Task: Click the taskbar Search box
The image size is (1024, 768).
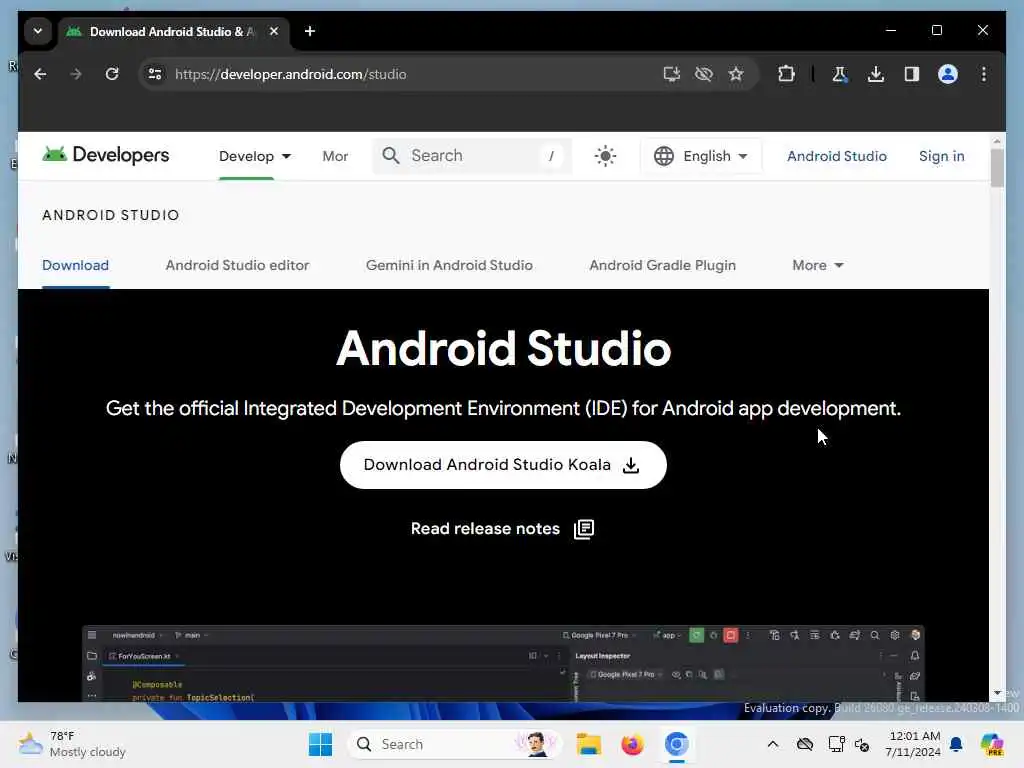Action: tap(456, 744)
